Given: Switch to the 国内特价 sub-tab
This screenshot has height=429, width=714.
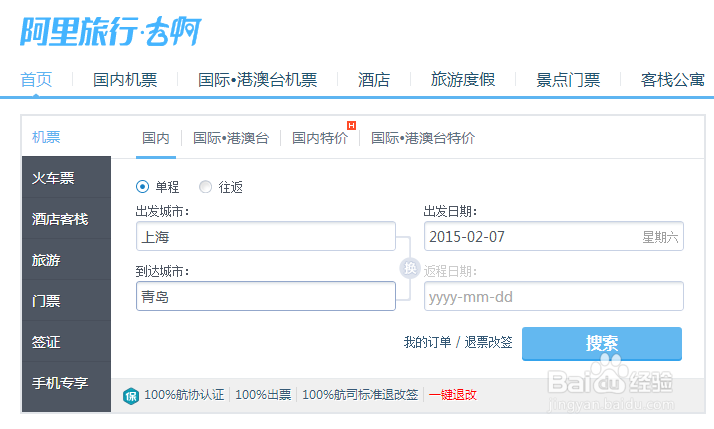Looking at the screenshot, I should click(x=320, y=138).
